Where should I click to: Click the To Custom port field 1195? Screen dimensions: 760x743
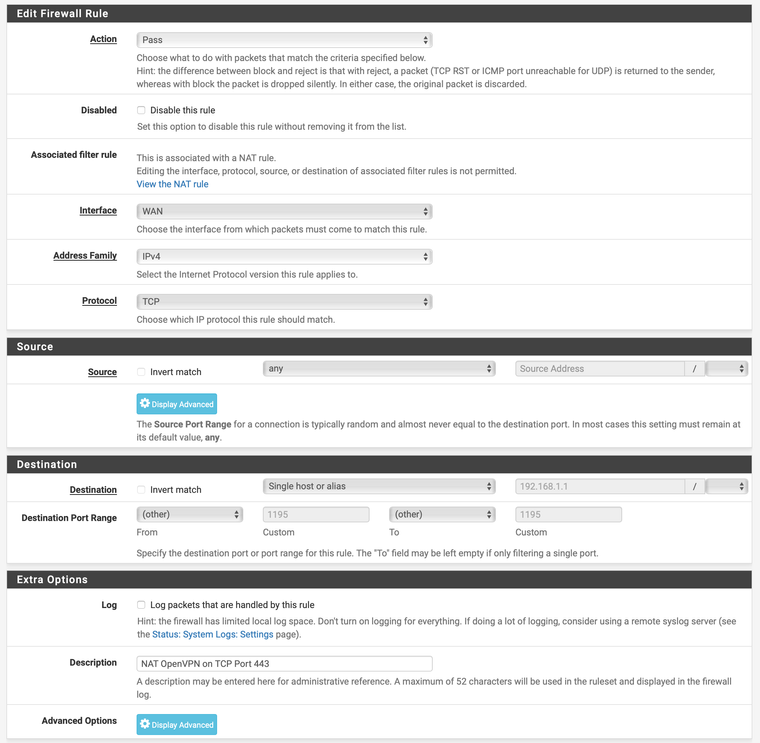[569, 514]
